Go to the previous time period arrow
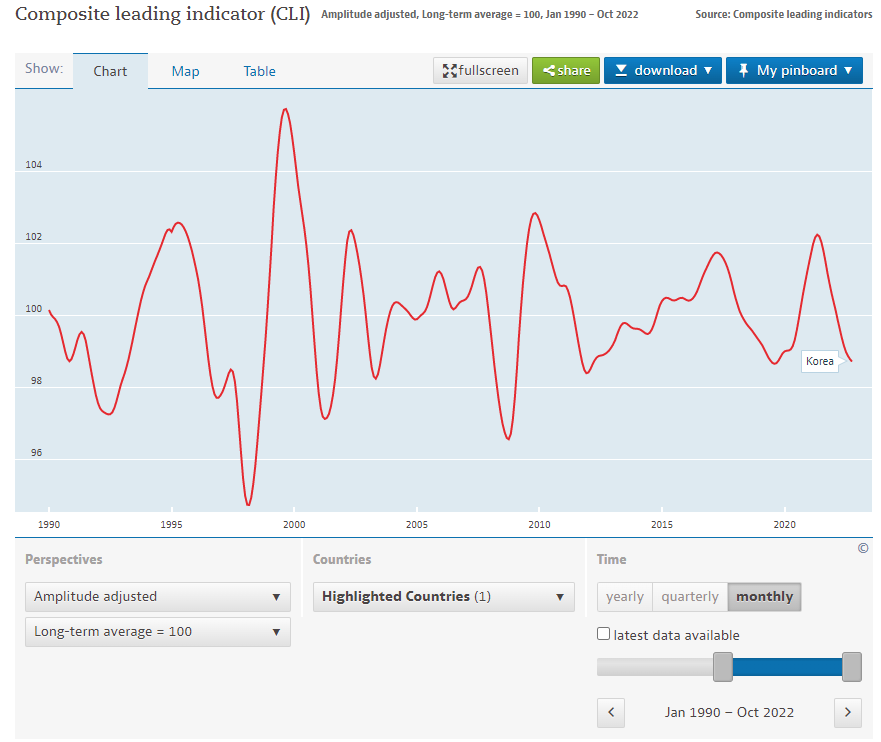881x742 pixels. point(610,712)
